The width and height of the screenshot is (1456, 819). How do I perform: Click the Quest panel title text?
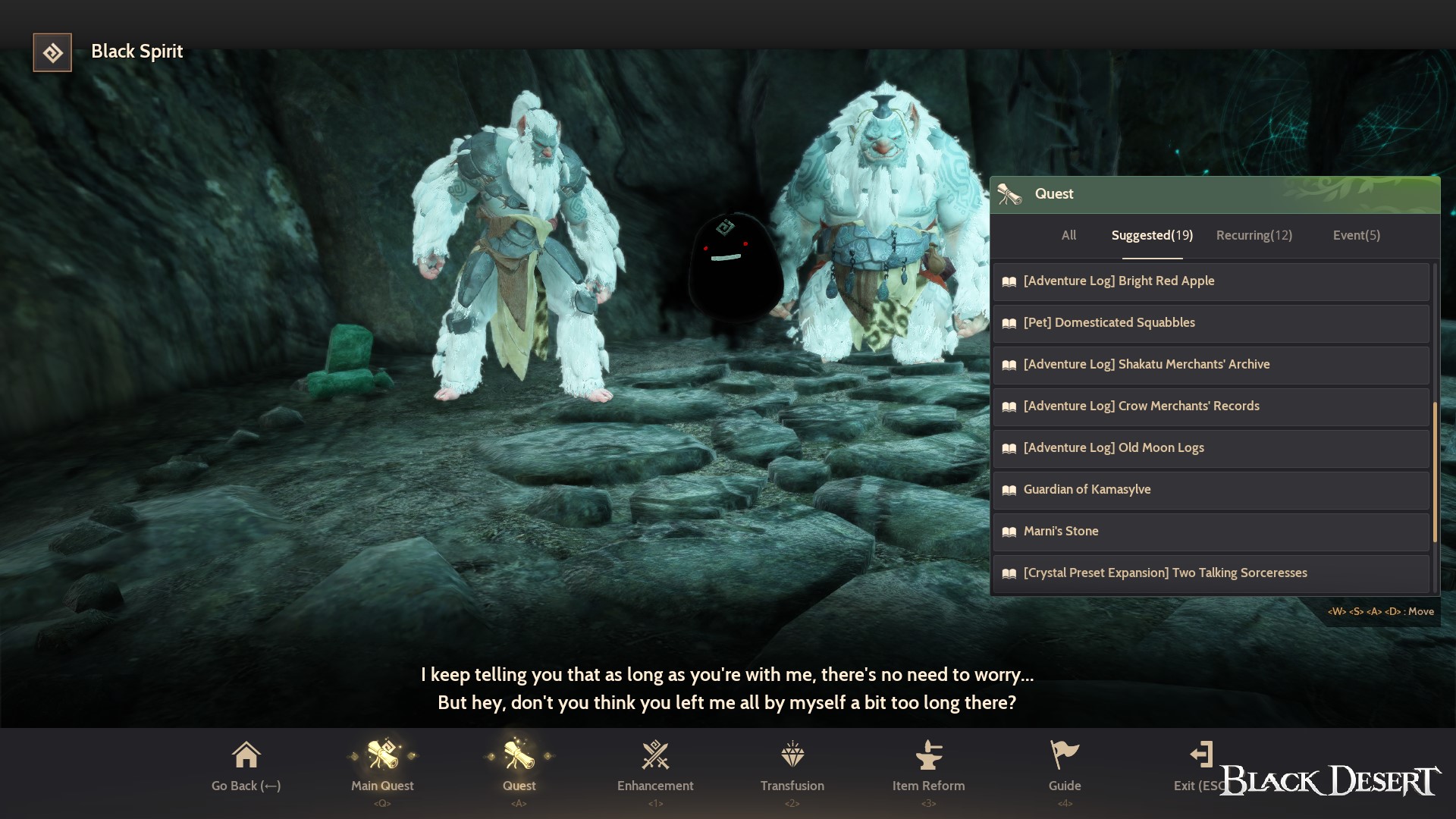(1054, 193)
